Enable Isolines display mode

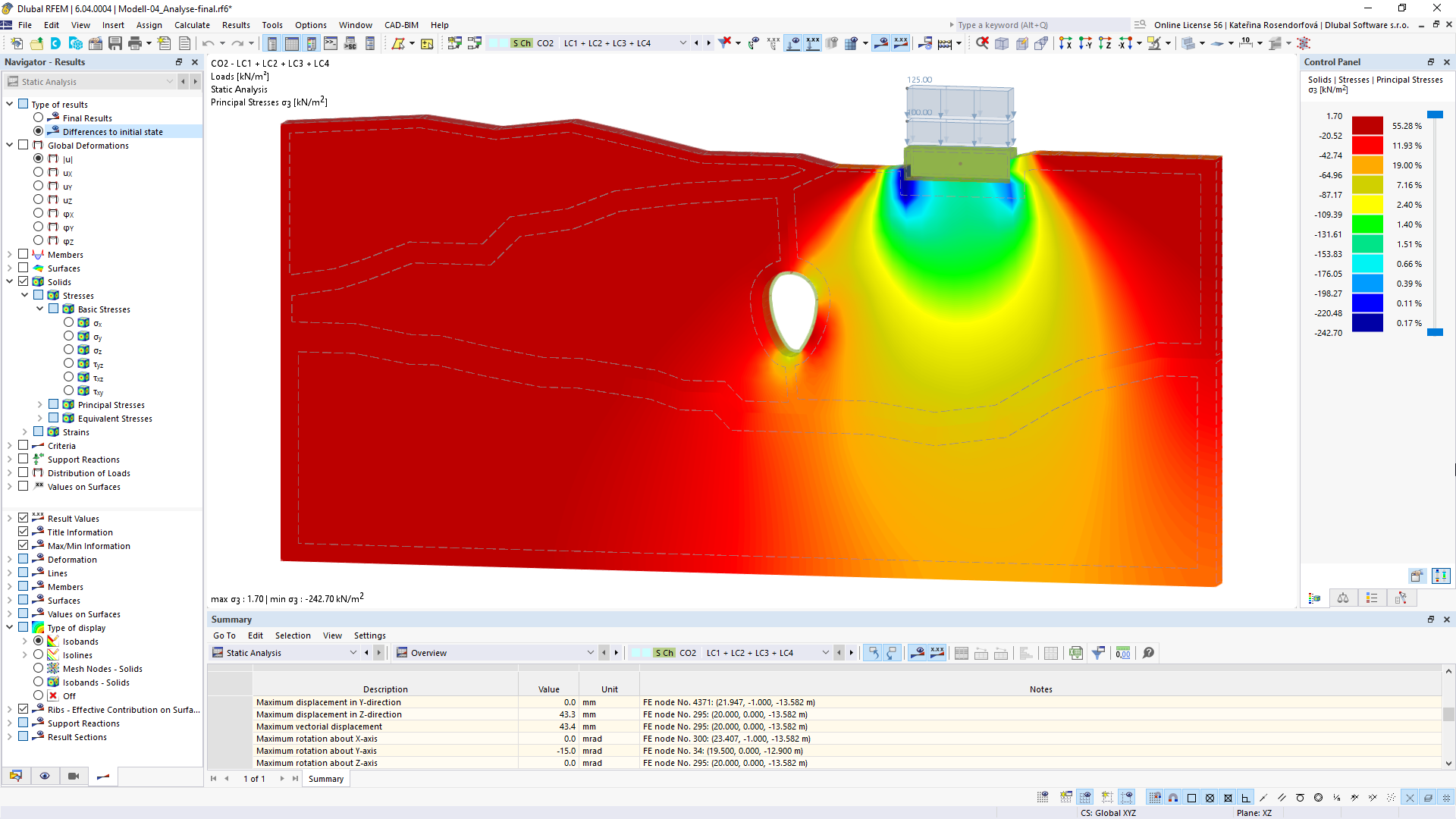(x=40, y=655)
